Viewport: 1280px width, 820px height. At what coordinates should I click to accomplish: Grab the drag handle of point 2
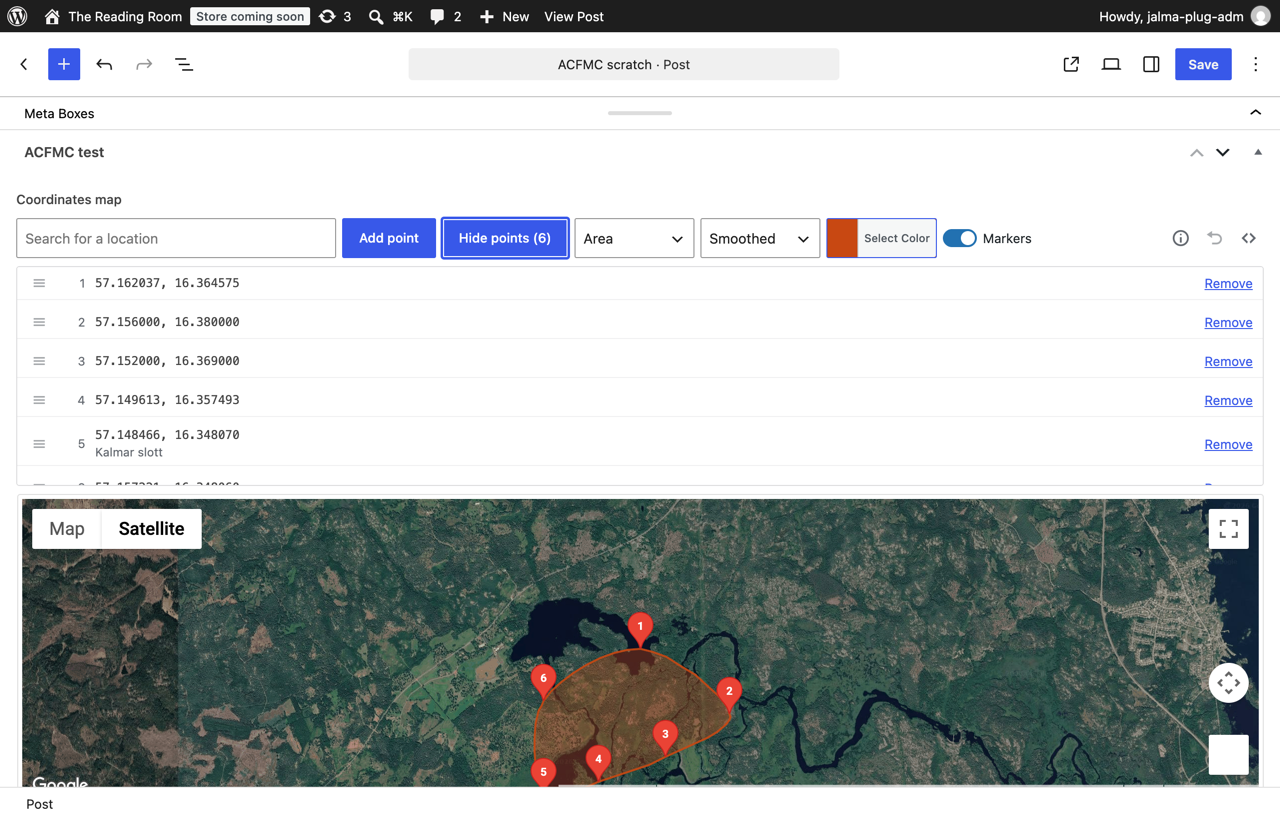(39, 322)
